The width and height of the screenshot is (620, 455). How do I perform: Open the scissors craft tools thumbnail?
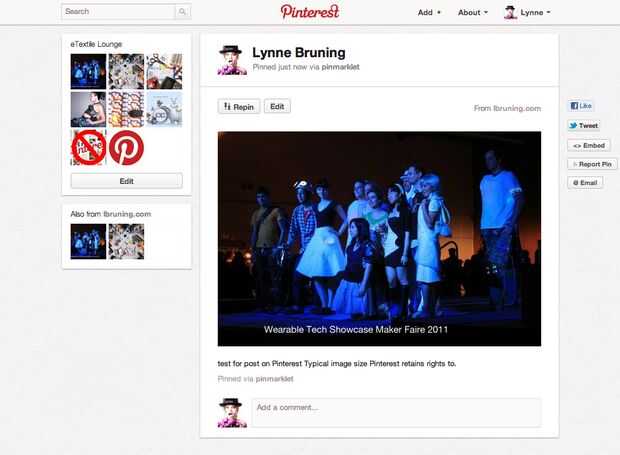[x=164, y=71]
